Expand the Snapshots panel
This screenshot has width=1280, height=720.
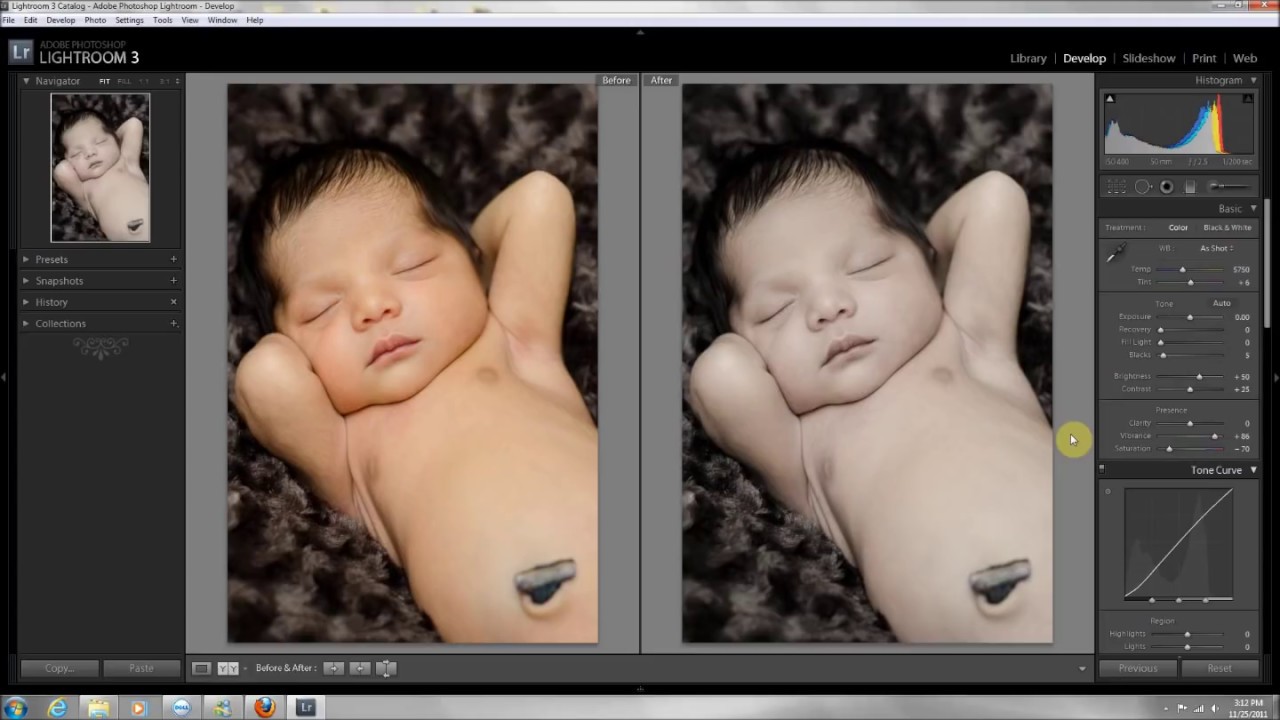pyautogui.click(x=26, y=281)
